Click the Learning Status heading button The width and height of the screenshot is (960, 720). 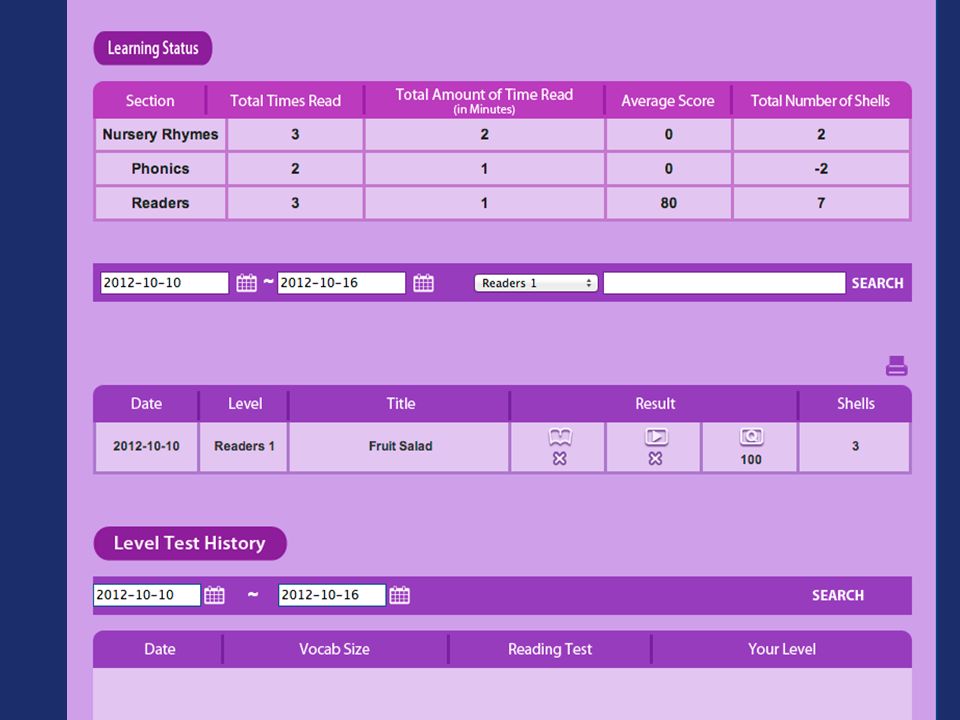coord(153,48)
